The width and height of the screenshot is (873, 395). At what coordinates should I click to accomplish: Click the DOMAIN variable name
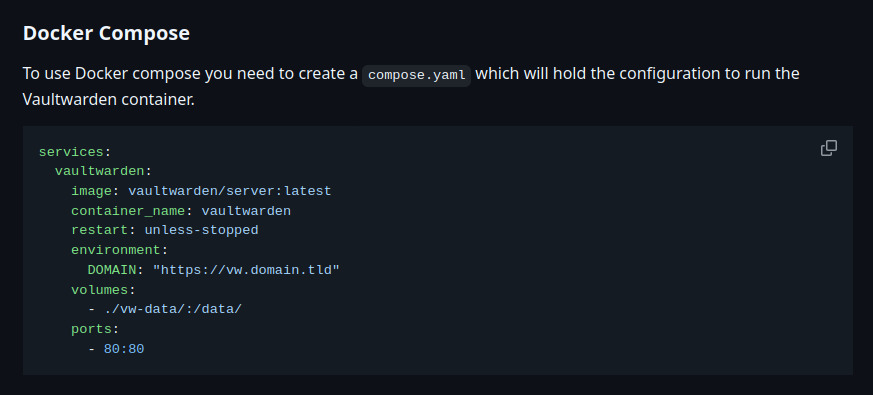pos(111,270)
